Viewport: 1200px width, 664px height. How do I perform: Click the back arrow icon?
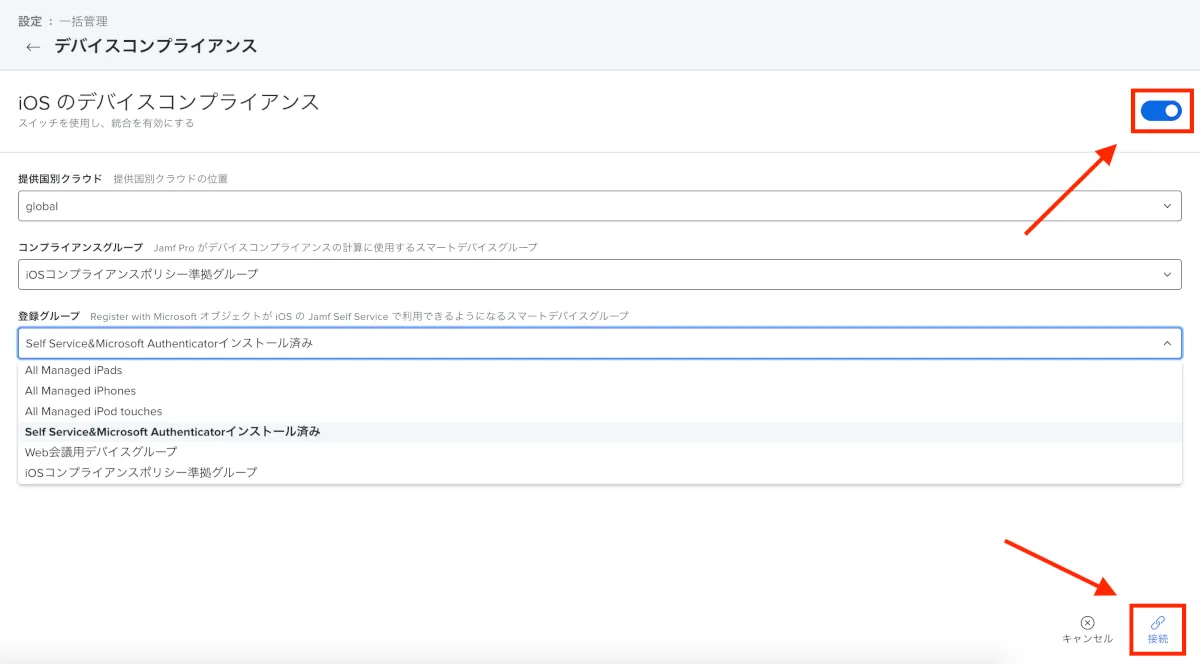(x=33, y=47)
